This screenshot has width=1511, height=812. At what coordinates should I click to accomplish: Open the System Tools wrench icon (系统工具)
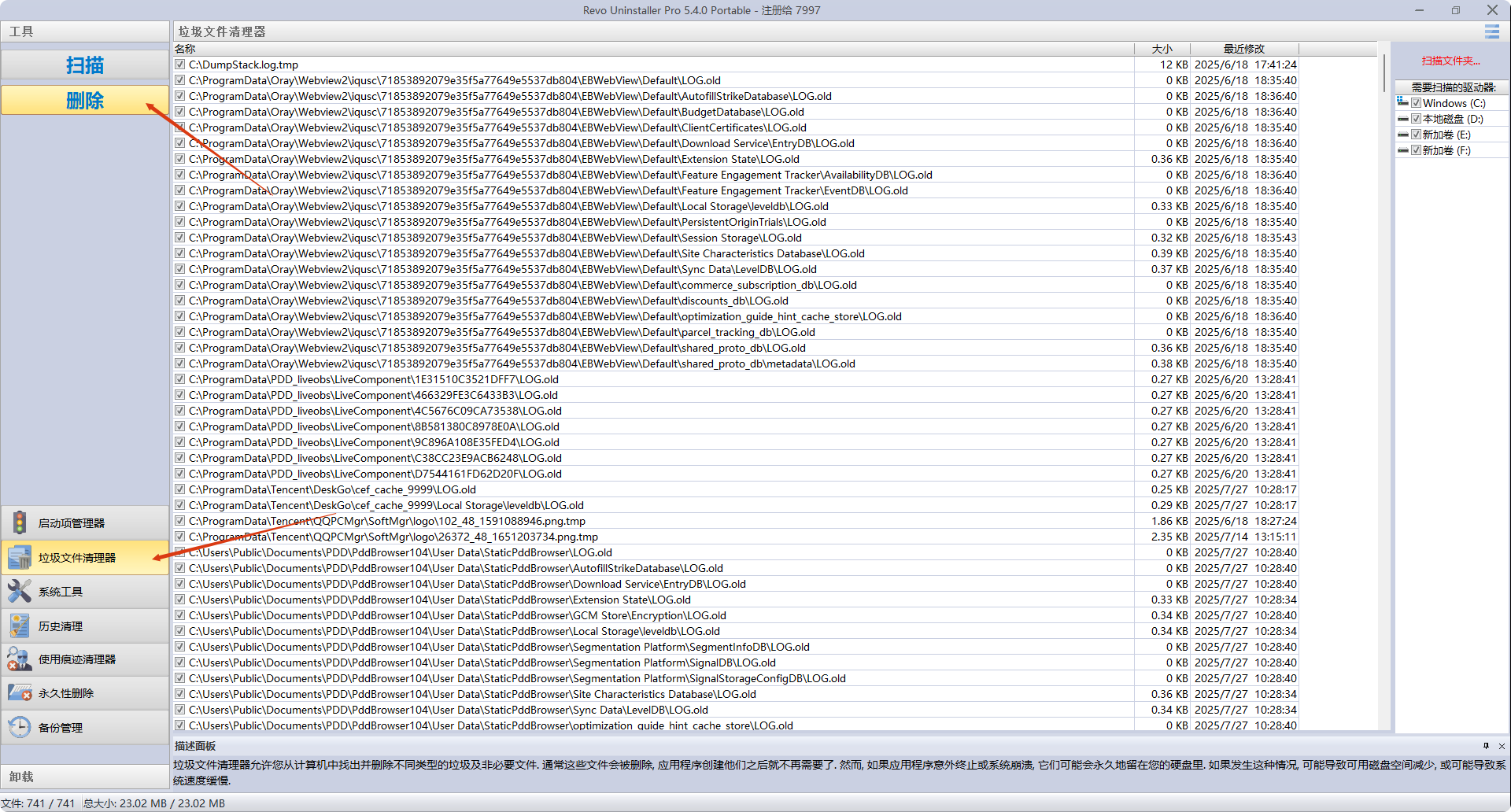pos(20,591)
